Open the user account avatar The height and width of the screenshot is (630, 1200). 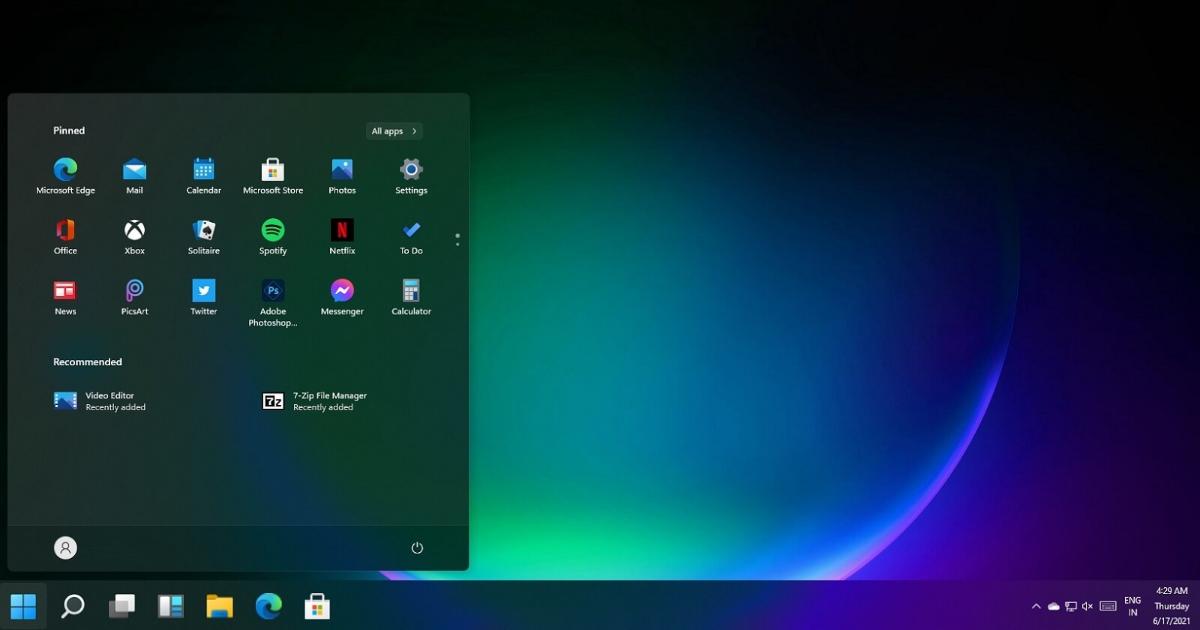pyautogui.click(x=65, y=548)
